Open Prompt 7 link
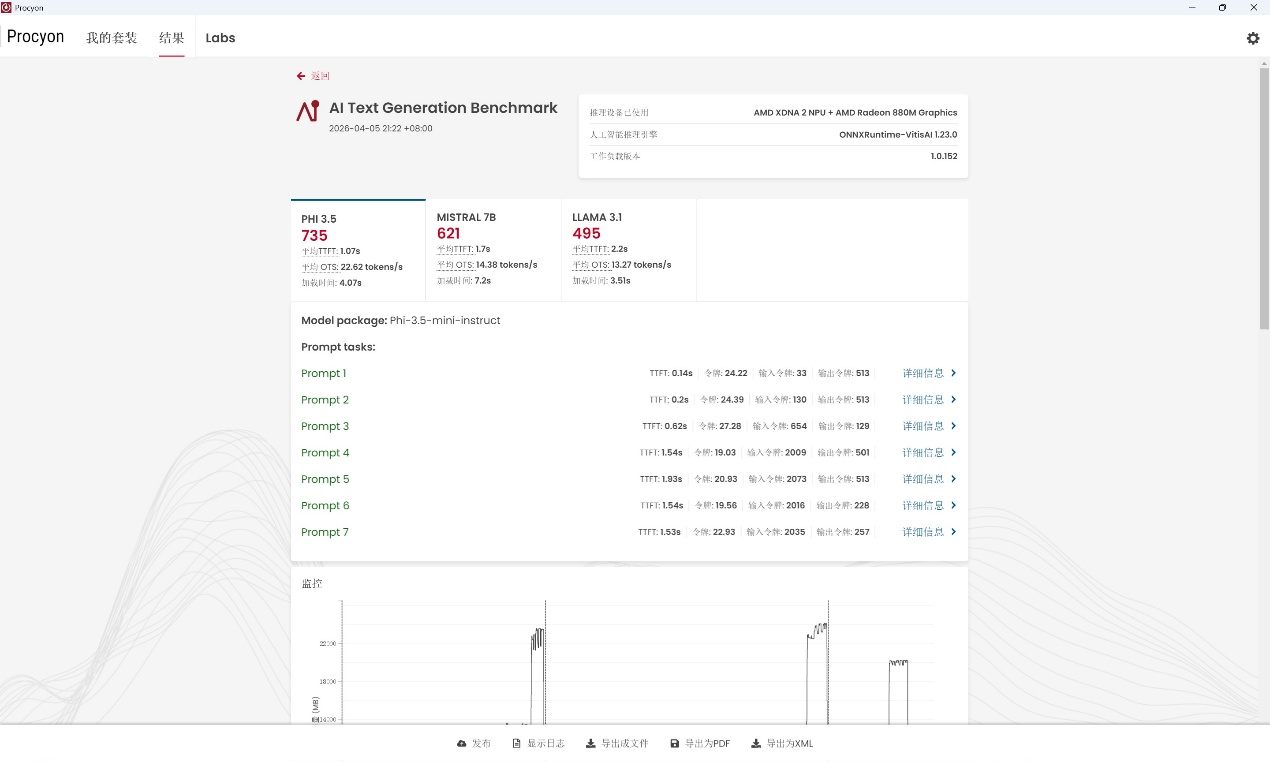This screenshot has height=762, width=1270. (325, 532)
